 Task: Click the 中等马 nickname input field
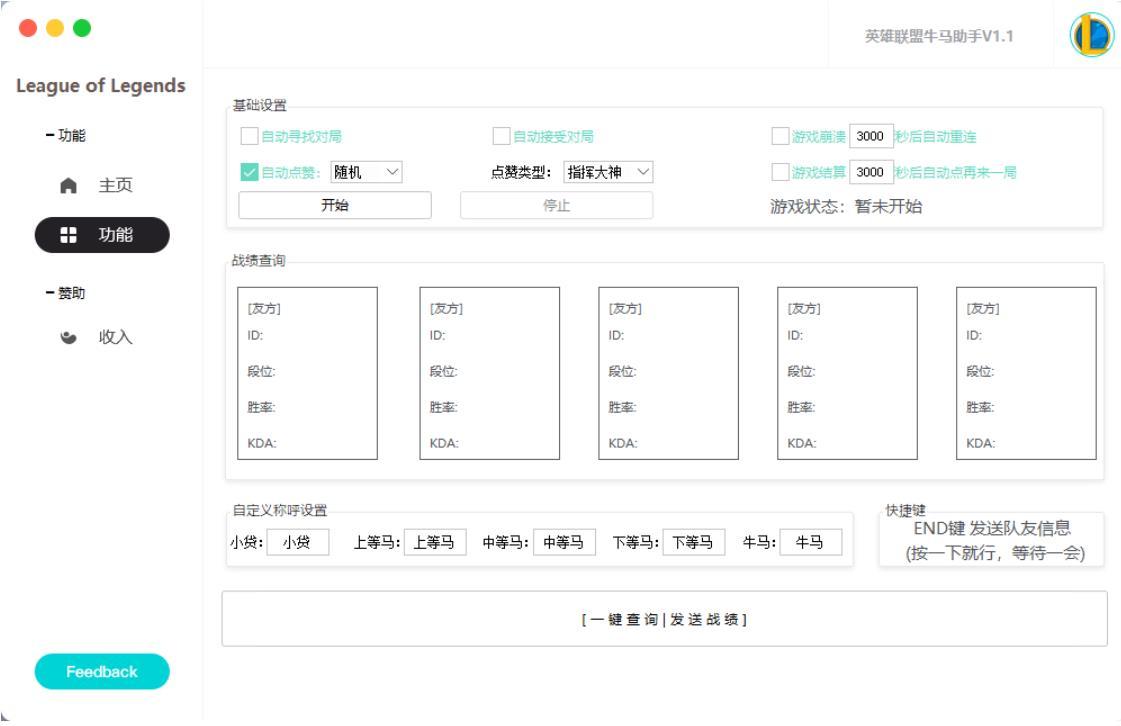pos(564,542)
